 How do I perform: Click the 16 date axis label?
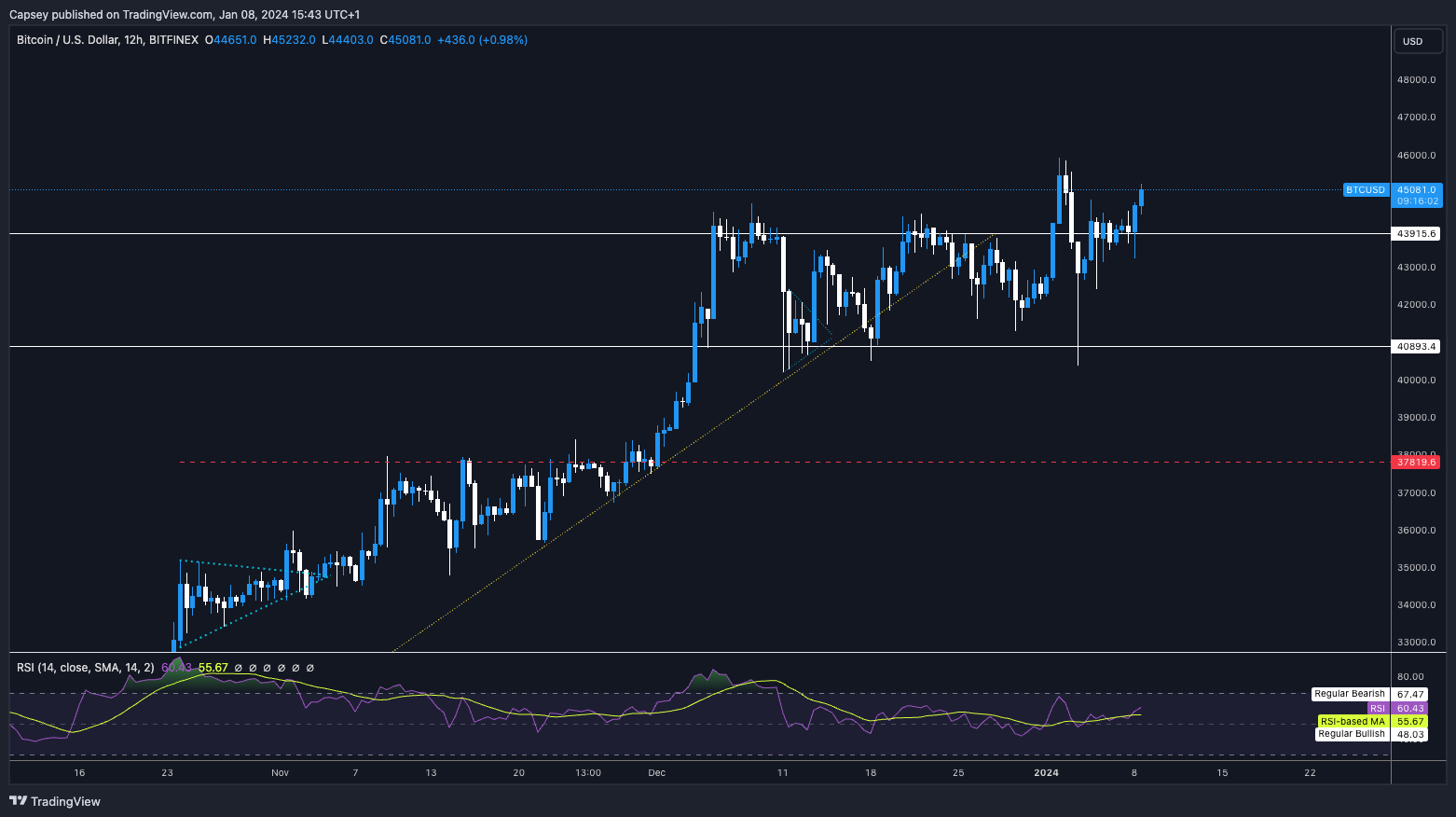pos(79,773)
